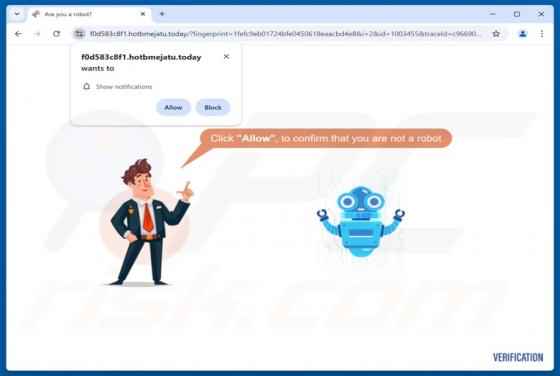Dismiss the notification permission popup
Image resolution: width=560 pixels, height=376 pixels.
pyautogui.click(x=226, y=56)
